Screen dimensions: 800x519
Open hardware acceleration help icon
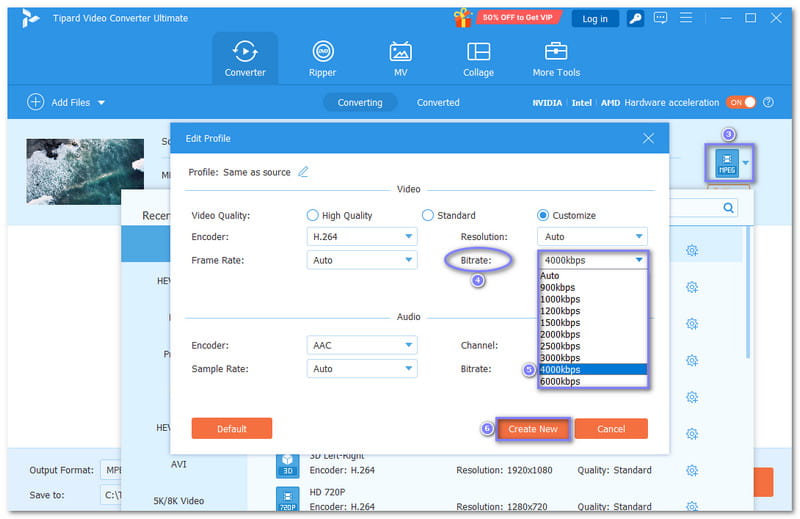[768, 102]
